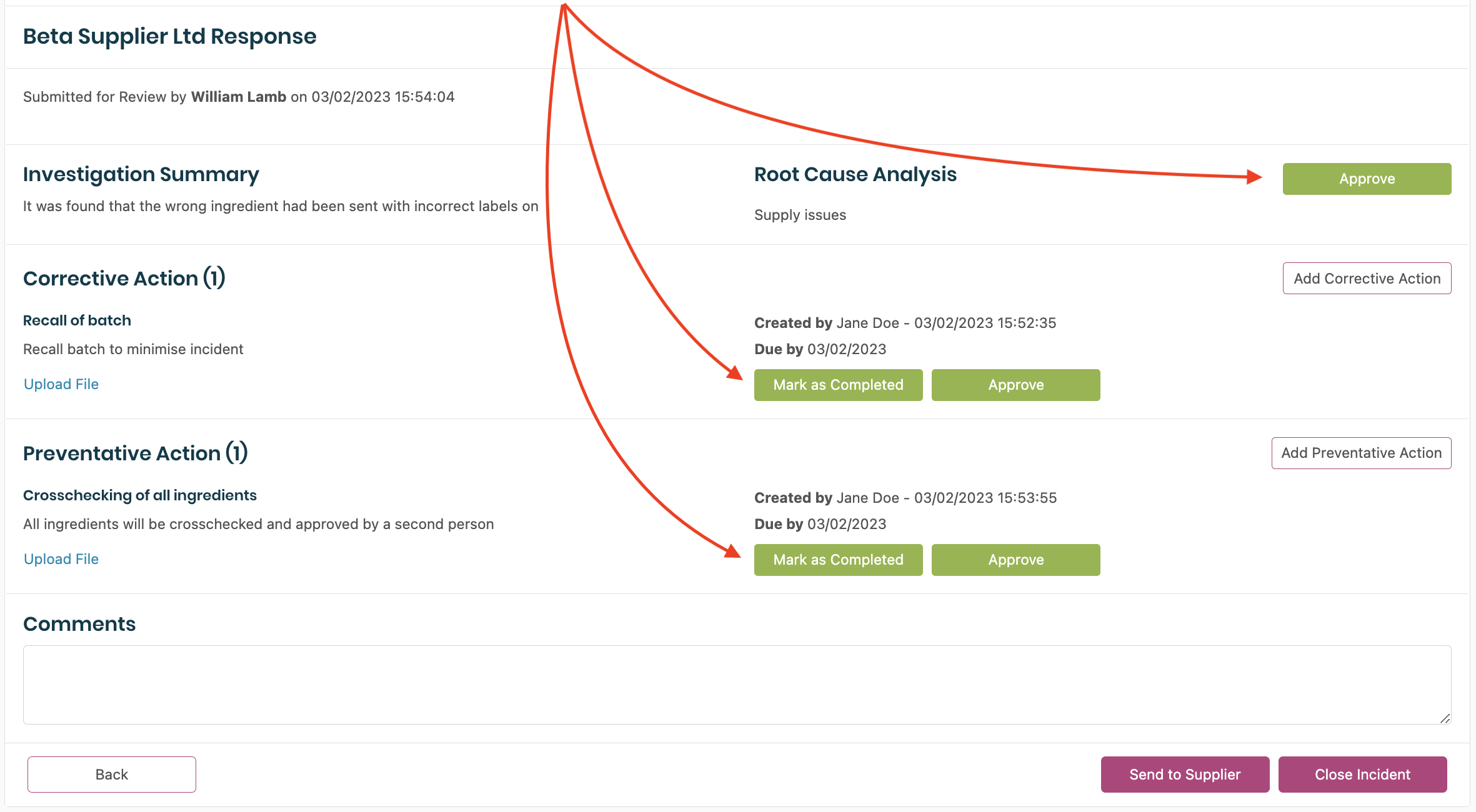Mark Crosschecking of all ingredients as completed
The image size is (1476, 812).
pyautogui.click(x=838, y=560)
